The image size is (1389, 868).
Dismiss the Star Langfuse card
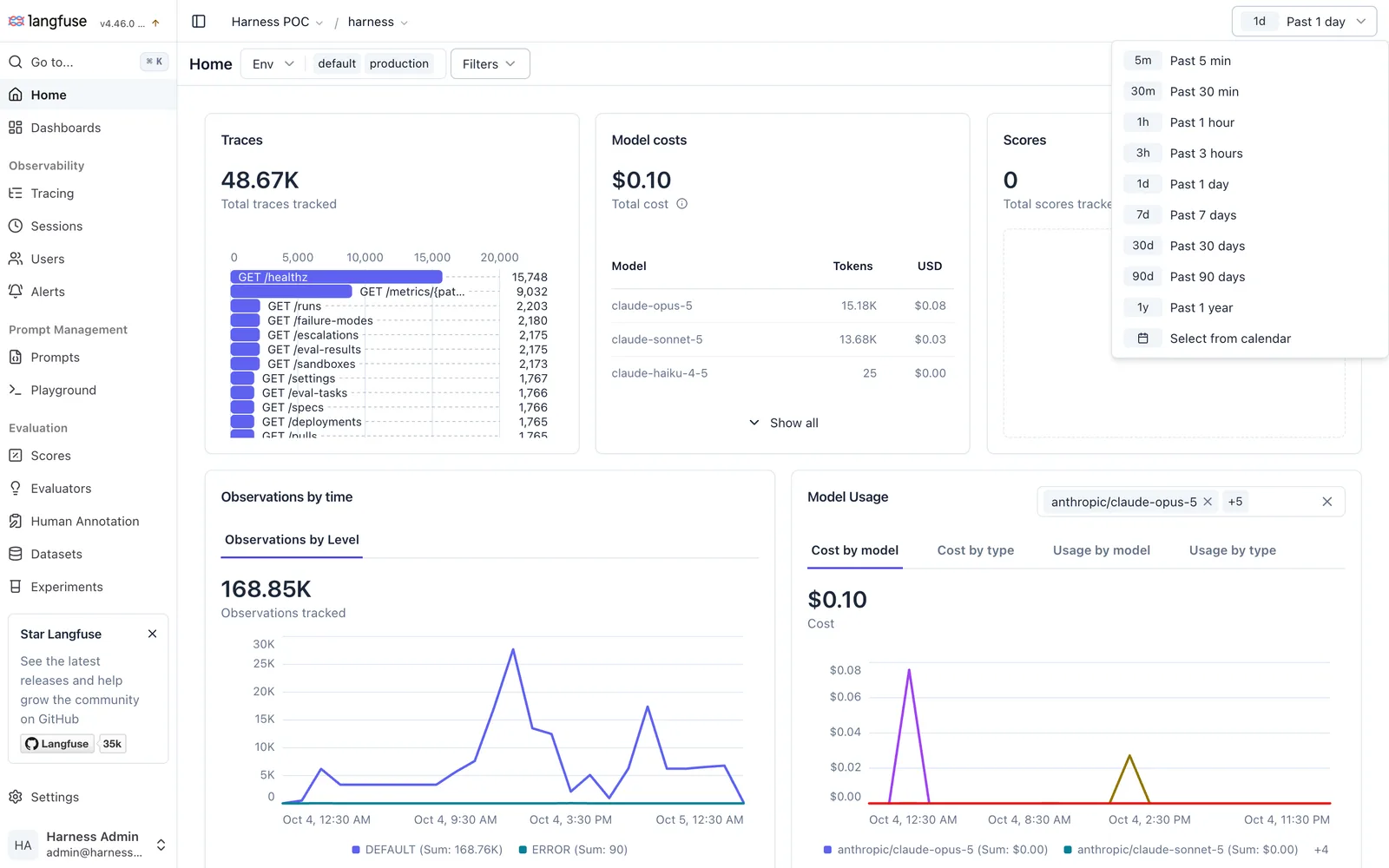point(153,635)
